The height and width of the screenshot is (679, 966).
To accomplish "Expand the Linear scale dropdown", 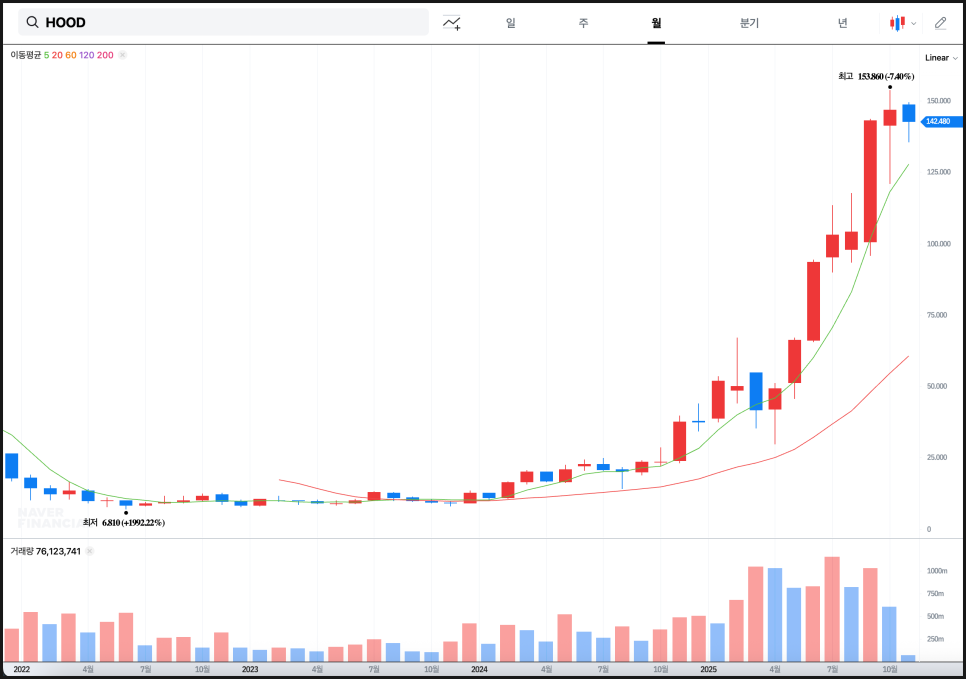I will click(940, 58).
